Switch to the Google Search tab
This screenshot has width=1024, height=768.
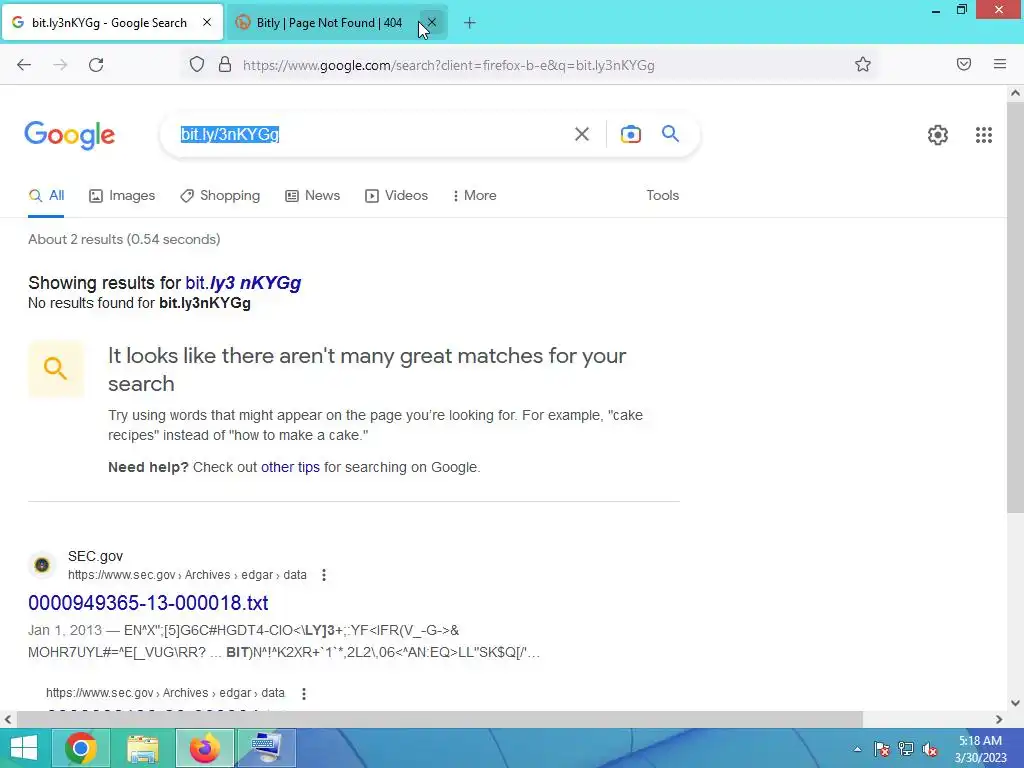110,23
